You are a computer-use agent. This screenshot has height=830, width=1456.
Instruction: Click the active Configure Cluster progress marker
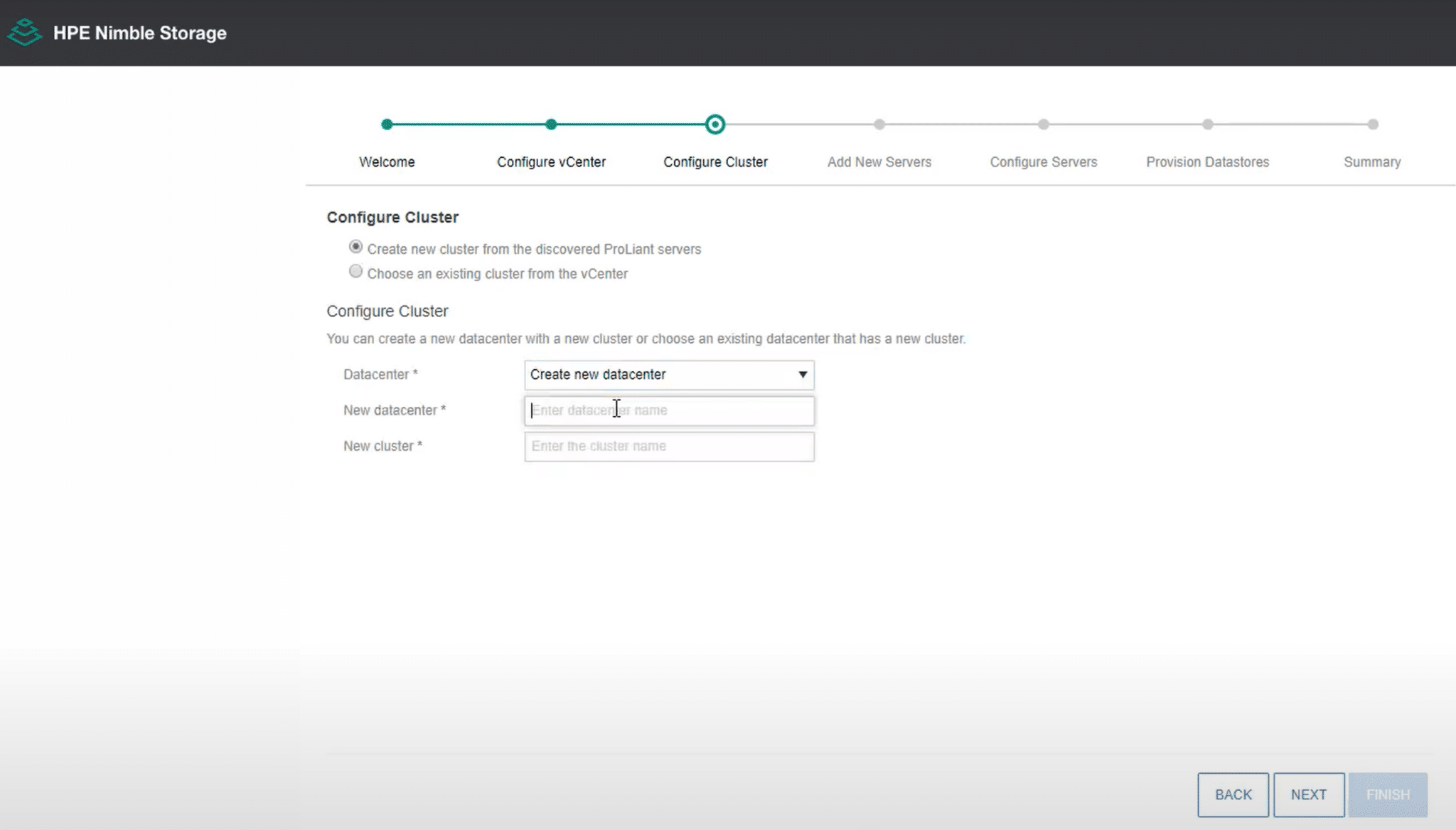(715, 124)
